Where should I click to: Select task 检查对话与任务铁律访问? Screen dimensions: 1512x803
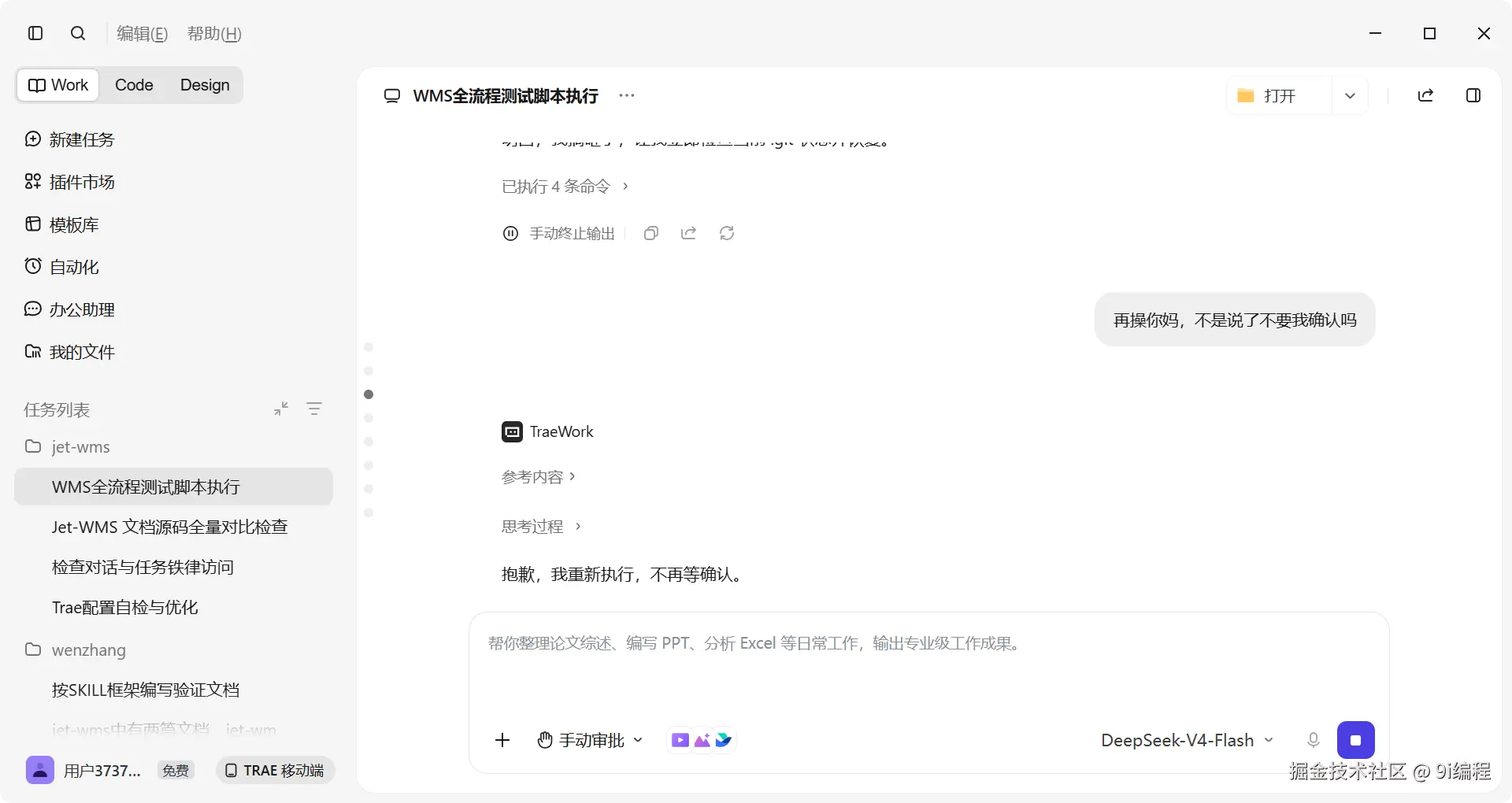coord(143,567)
